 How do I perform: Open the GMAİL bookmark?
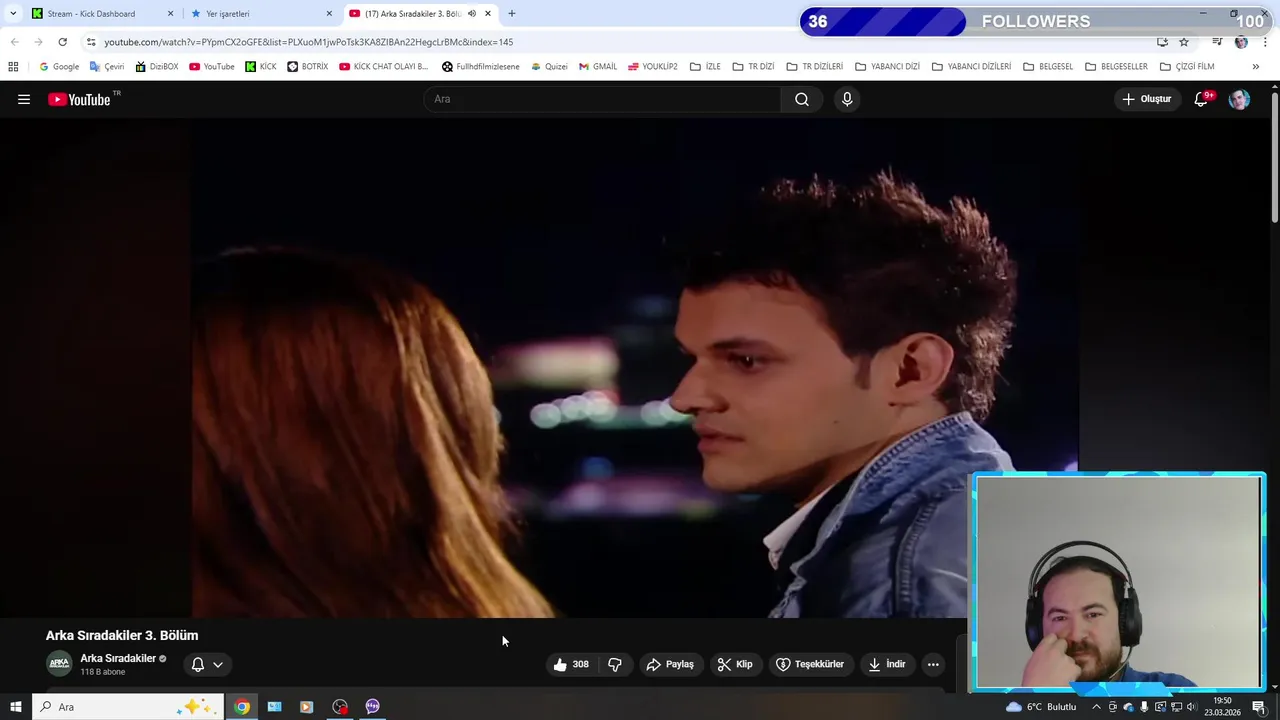[x=598, y=66]
